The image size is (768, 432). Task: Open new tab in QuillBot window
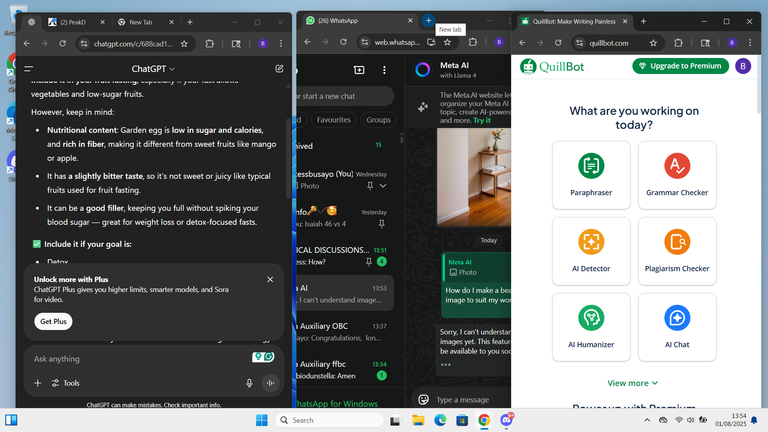[644, 22]
